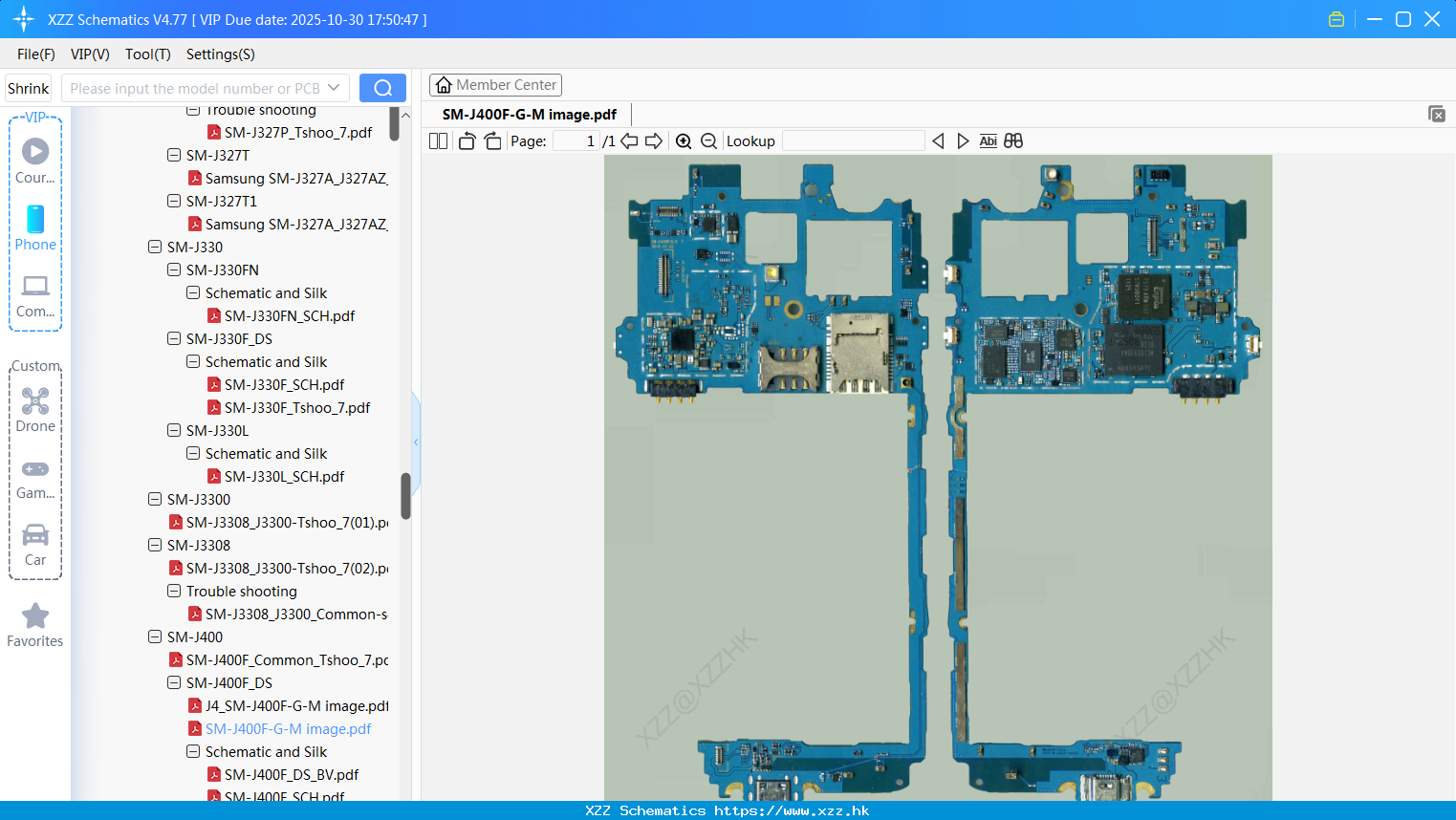Open the Tool(T) menu

pyautogui.click(x=148, y=54)
